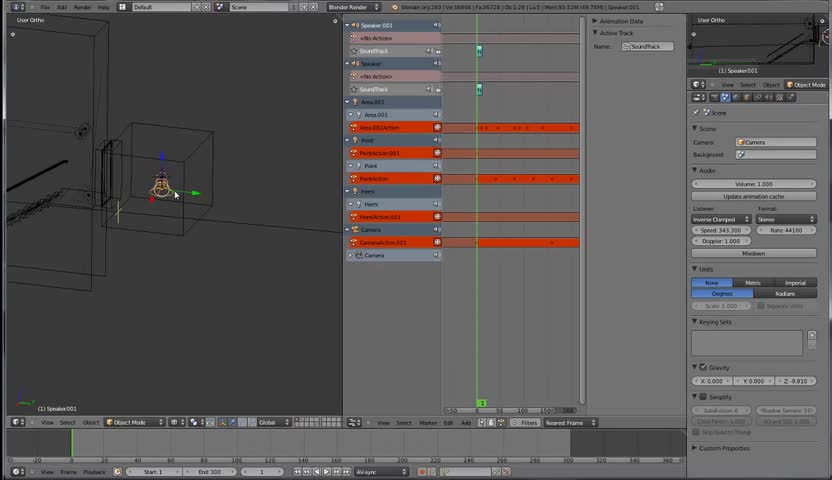832x480 pixels.
Task: Select Radians rotation units
Action: coord(785,293)
